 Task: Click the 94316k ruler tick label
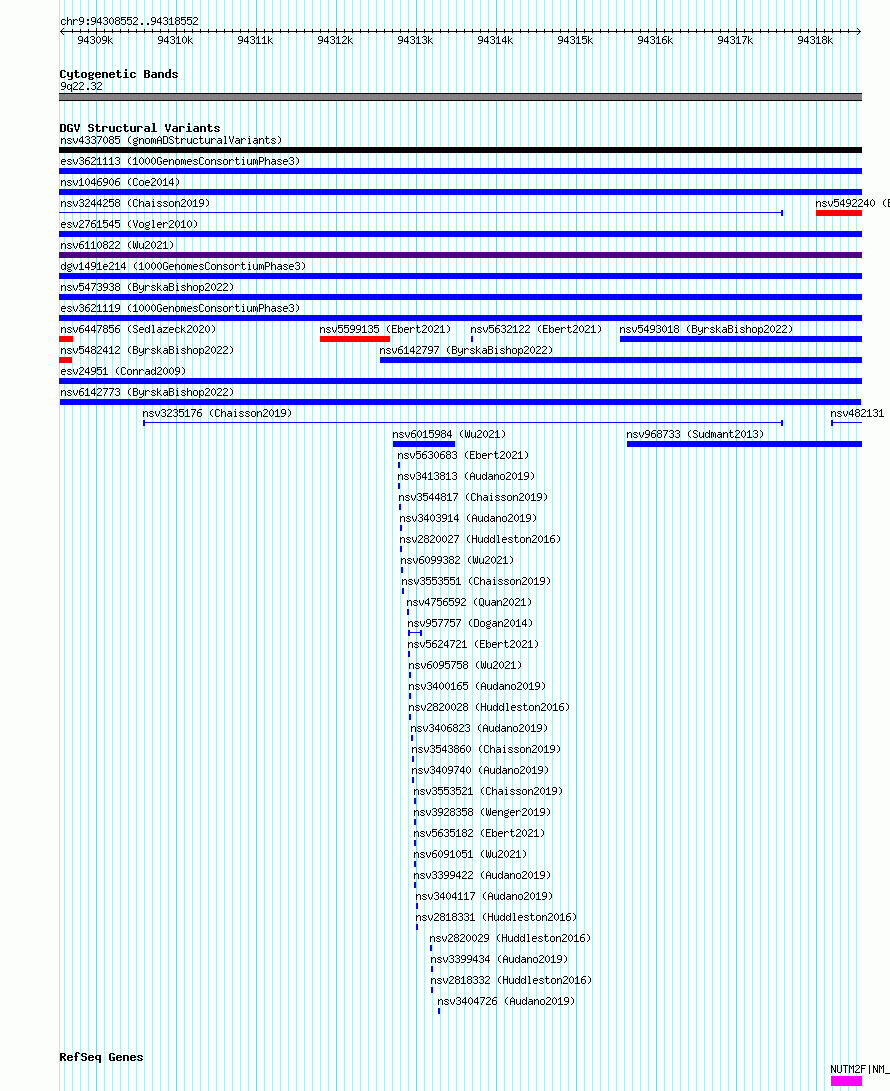point(655,40)
